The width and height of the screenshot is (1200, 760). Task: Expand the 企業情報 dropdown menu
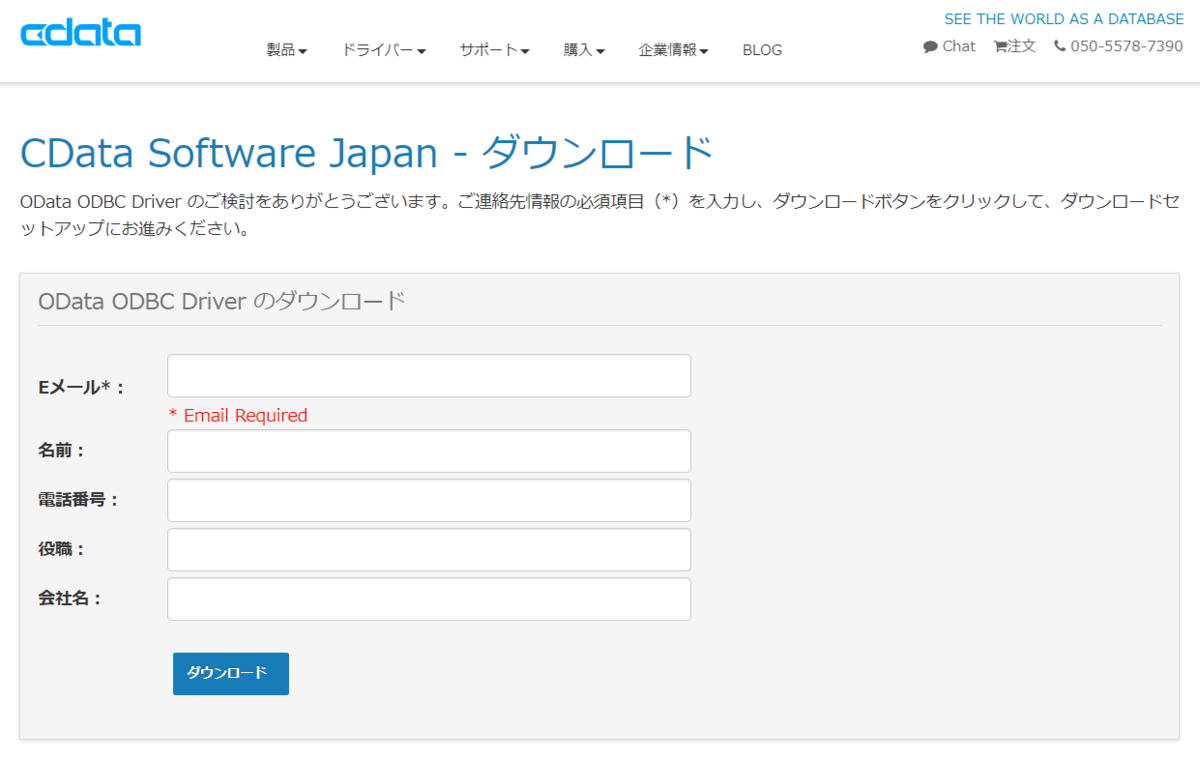click(674, 50)
